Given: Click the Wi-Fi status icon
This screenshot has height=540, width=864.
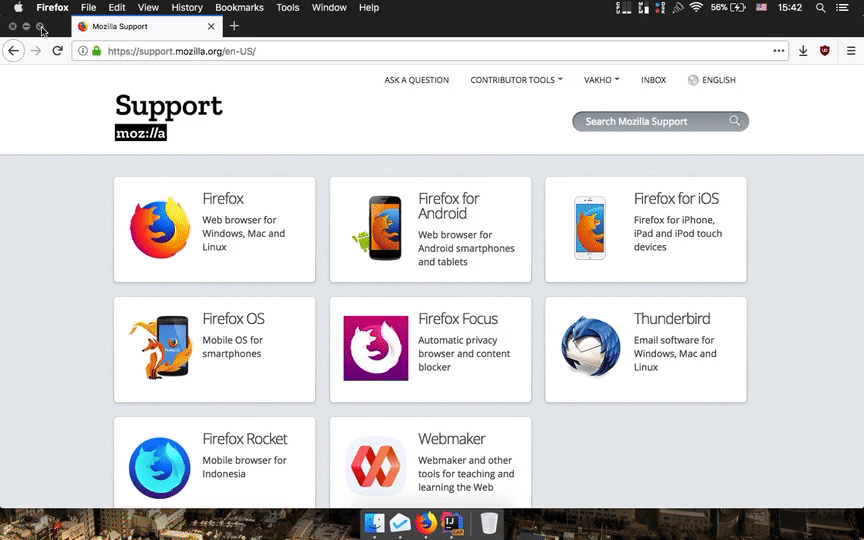Looking at the screenshot, I should 696,7.
